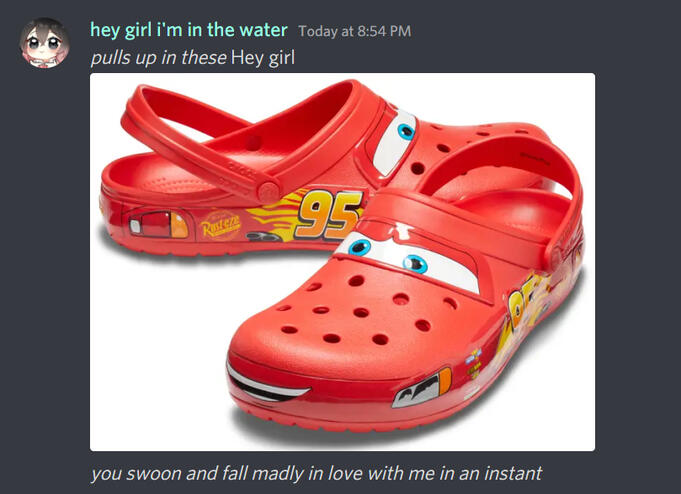The width and height of the screenshot is (681, 494).
Task: Click the headlight sticker on front shoe
Action: point(422,388)
